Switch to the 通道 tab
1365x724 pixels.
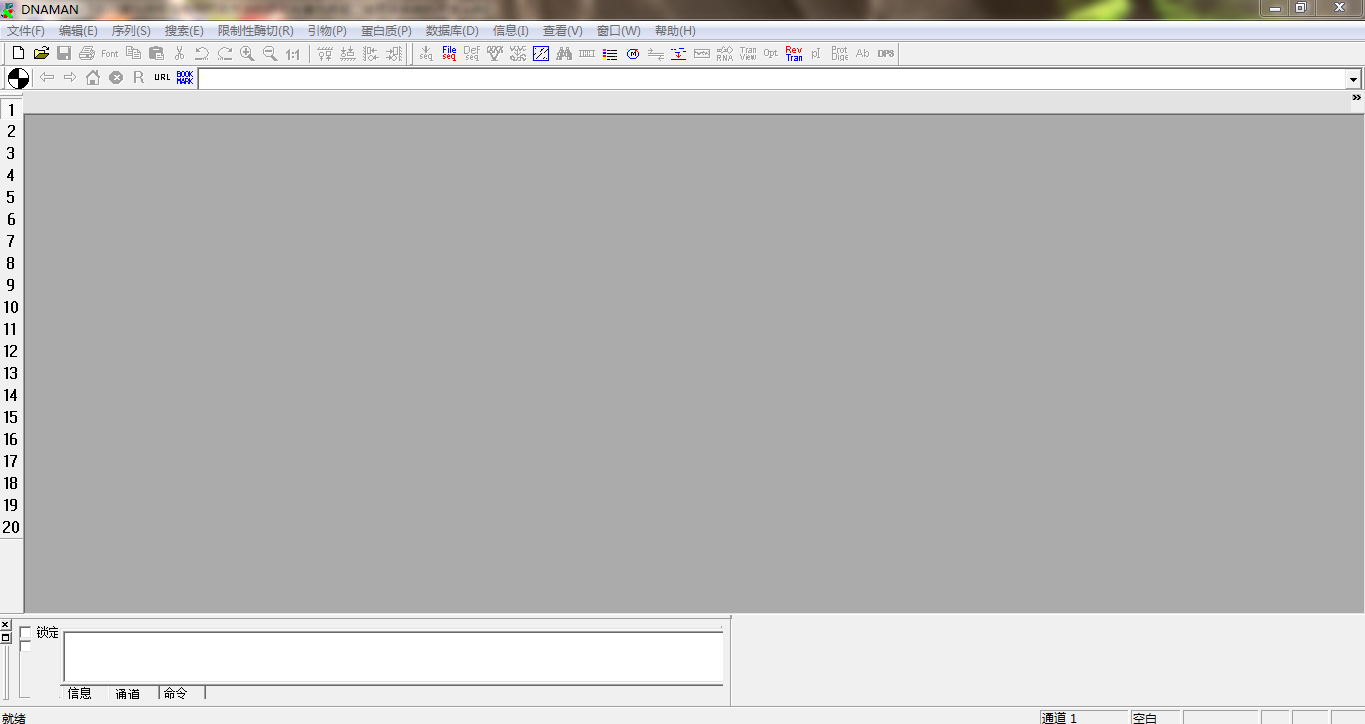[128, 693]
